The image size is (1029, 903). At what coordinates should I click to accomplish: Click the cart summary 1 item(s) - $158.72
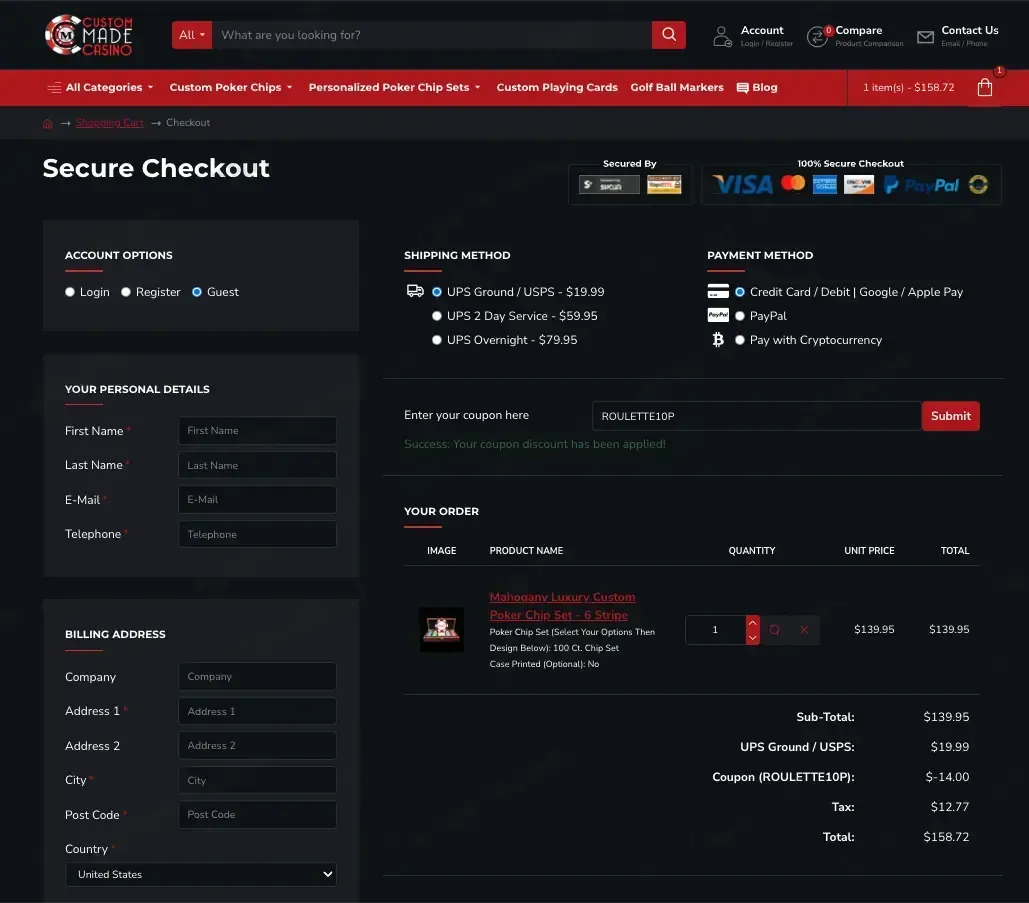(x=908, y=87)
